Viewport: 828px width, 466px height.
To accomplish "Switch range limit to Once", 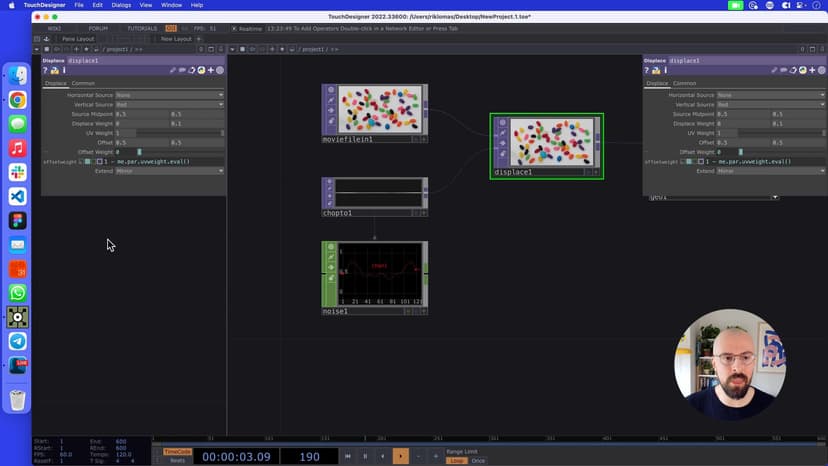I will click(x=478, y=461).
